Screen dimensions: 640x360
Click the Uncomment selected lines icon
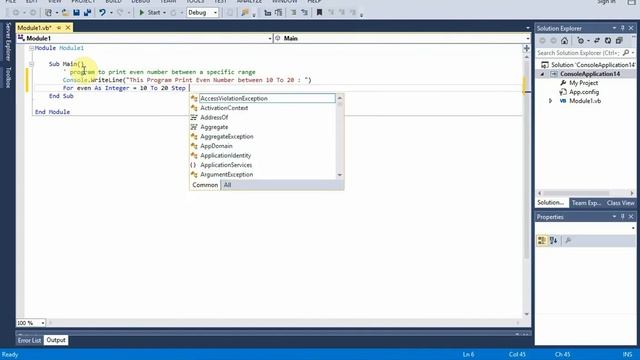tap(304, 13)
